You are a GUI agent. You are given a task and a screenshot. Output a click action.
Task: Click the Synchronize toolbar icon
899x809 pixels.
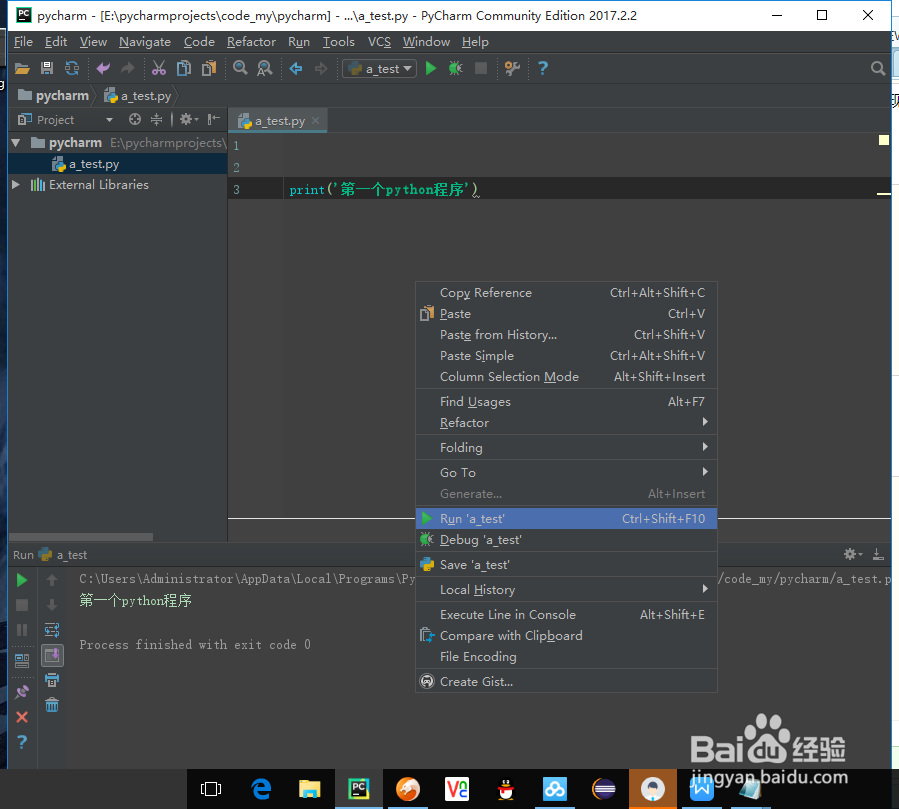point(72,69)
